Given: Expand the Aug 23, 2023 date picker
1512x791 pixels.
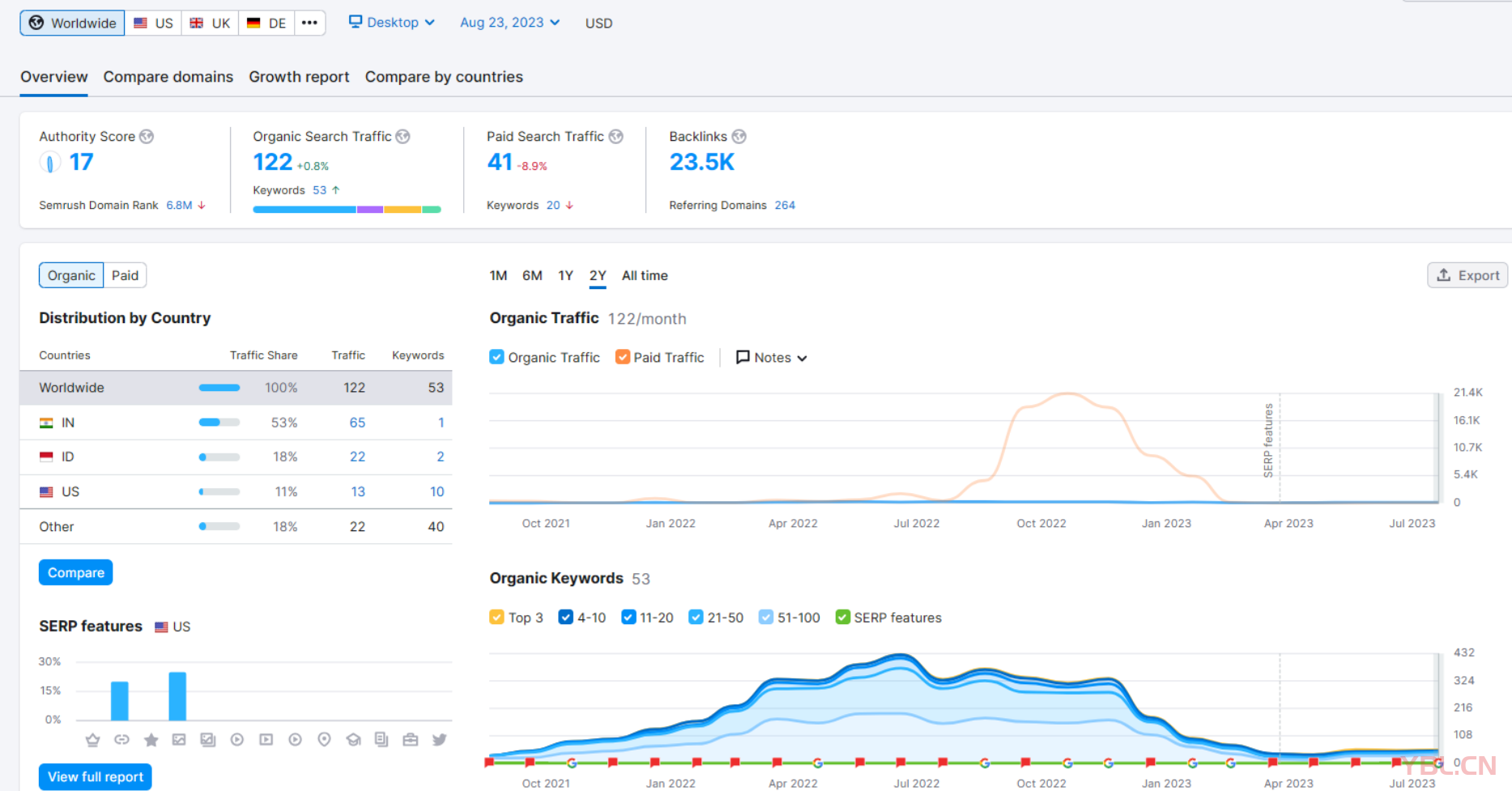Looking at the screenshot, I should tap(509, 23).
